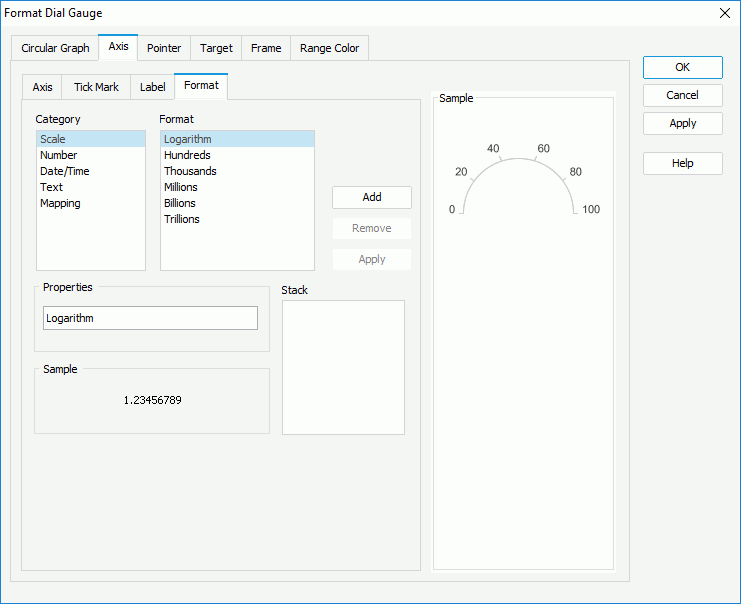Close the Format Dial Gauge dialog

click(x=724, y=13)
